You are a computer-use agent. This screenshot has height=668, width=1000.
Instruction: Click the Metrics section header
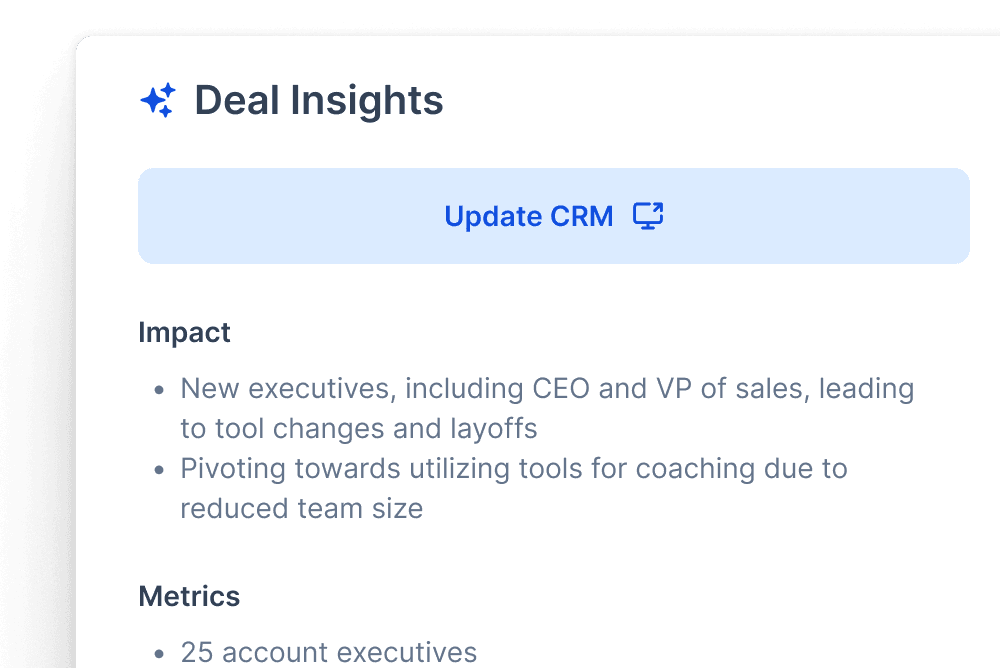click(x=189, y=596)
